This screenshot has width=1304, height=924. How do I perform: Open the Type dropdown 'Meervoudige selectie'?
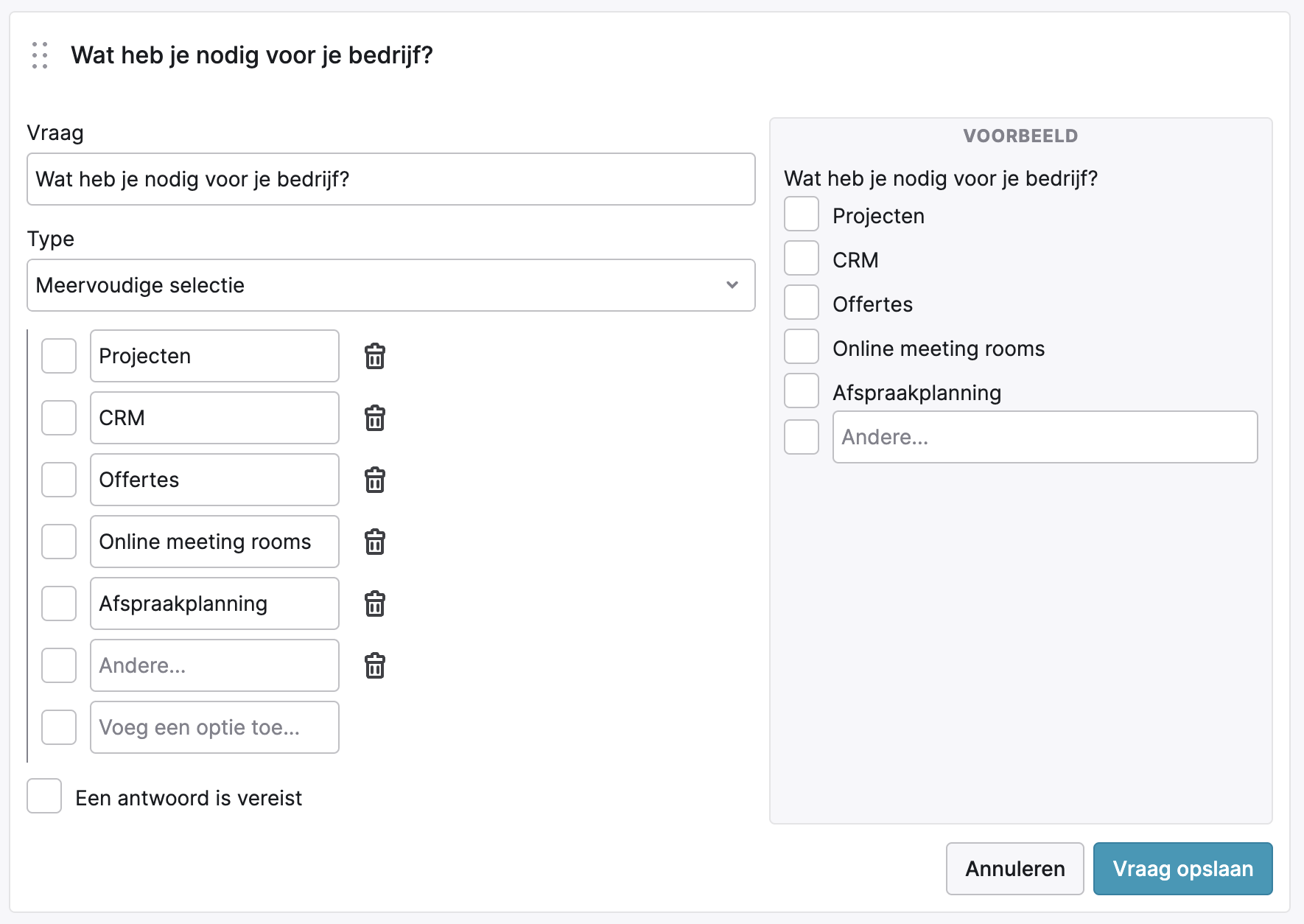pos(390,285)
